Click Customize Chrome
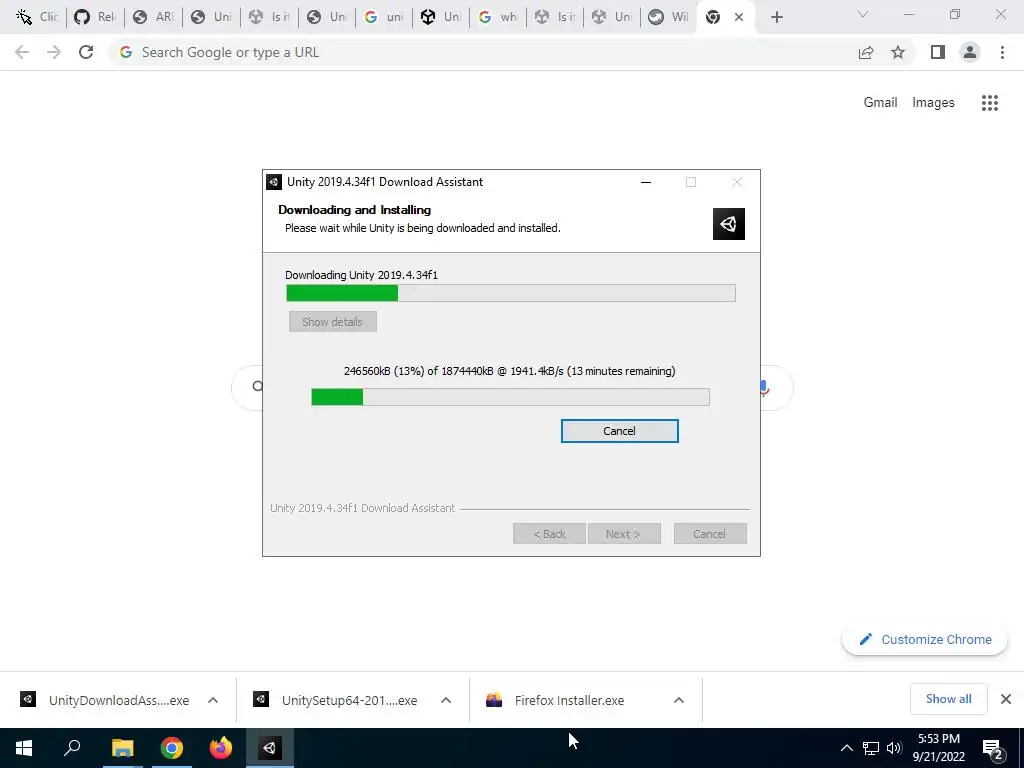Viewport: 1024px width, 768px height. coord(925,639)
